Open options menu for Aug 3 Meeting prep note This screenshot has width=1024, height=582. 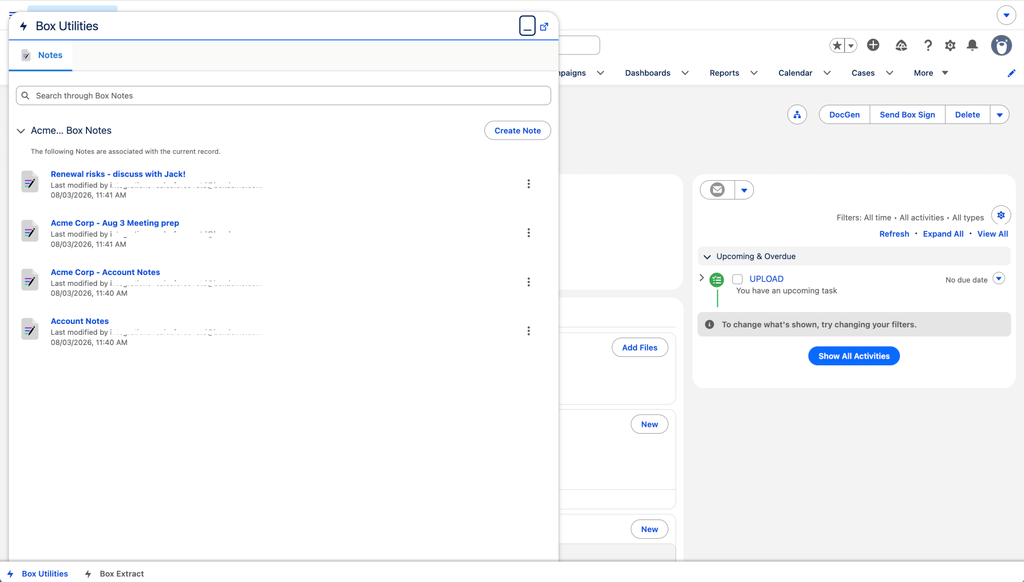pos(528,233)
